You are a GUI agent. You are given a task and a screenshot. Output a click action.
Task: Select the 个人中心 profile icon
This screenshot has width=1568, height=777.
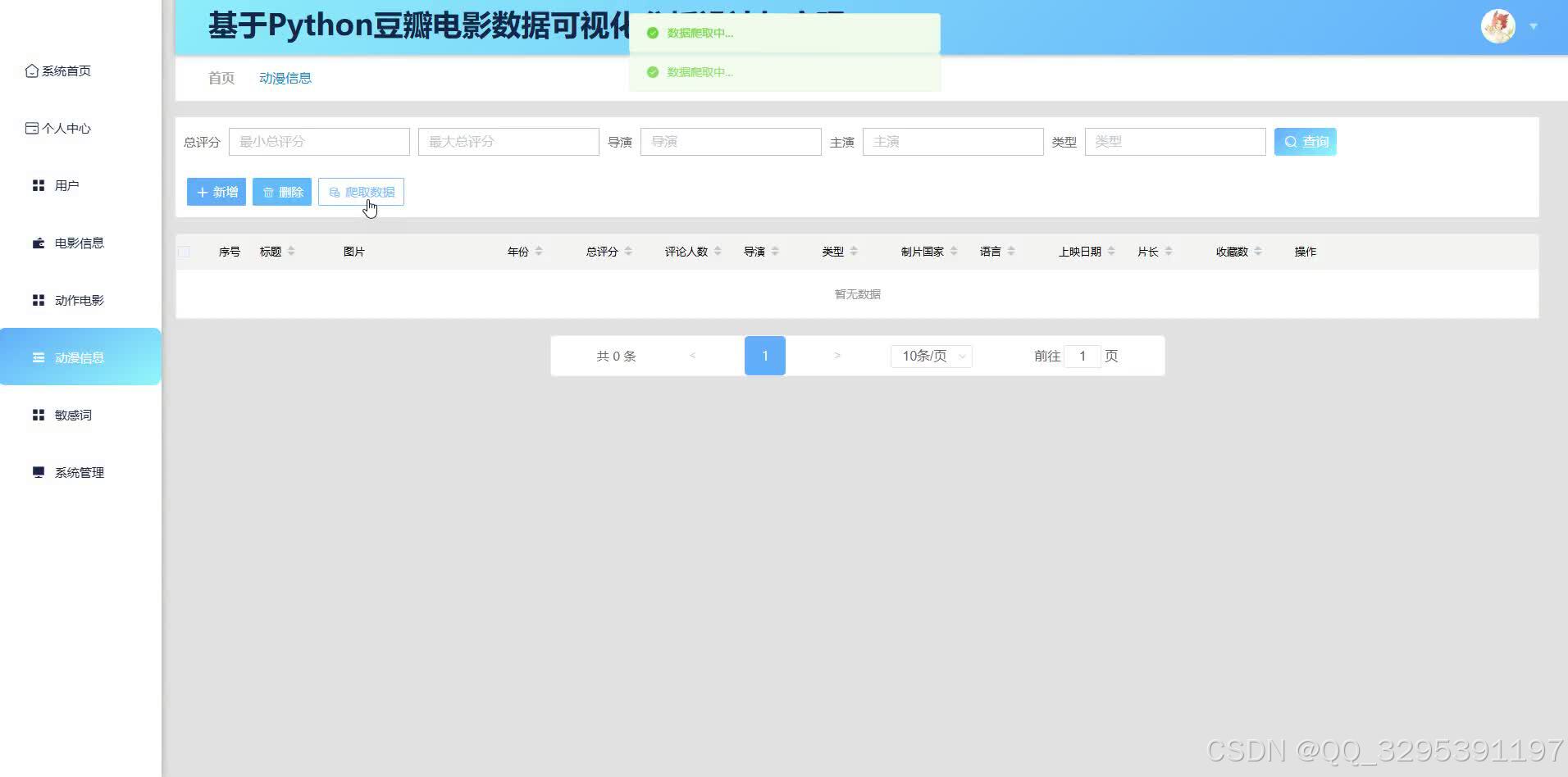coord(30,128)
